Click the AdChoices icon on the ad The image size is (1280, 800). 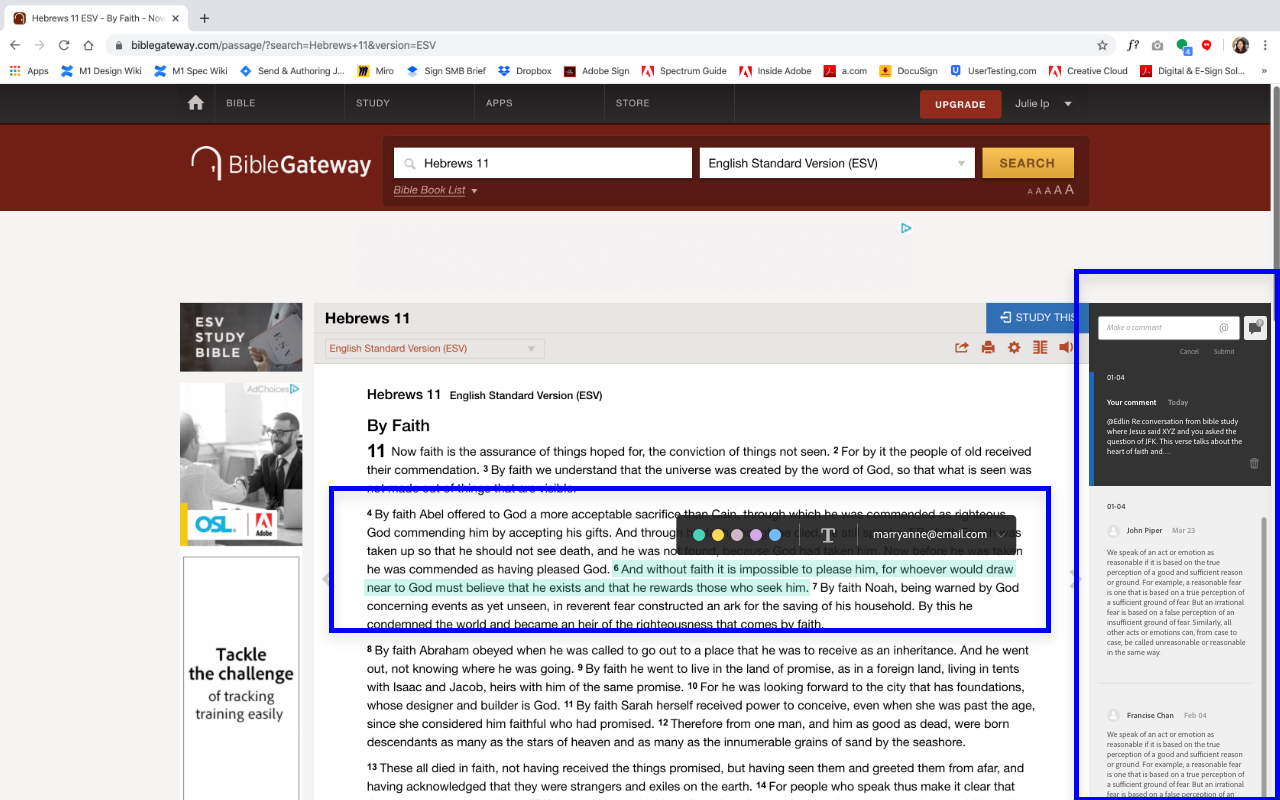point(295,389)
